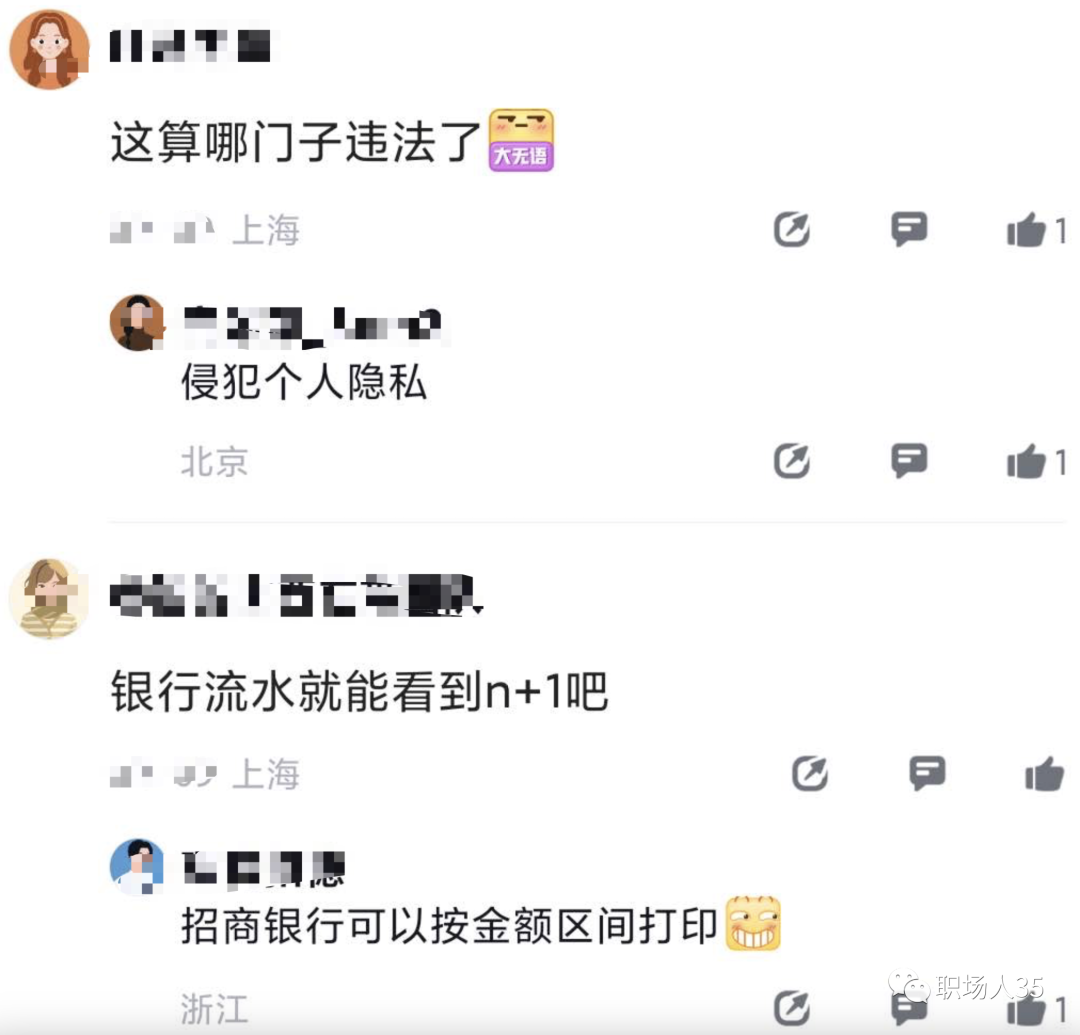The height and width of the screenshot is (1035, 1080).
Task: Share the '这算哪门子违法了' comment
Action: [x=791, y=229]
